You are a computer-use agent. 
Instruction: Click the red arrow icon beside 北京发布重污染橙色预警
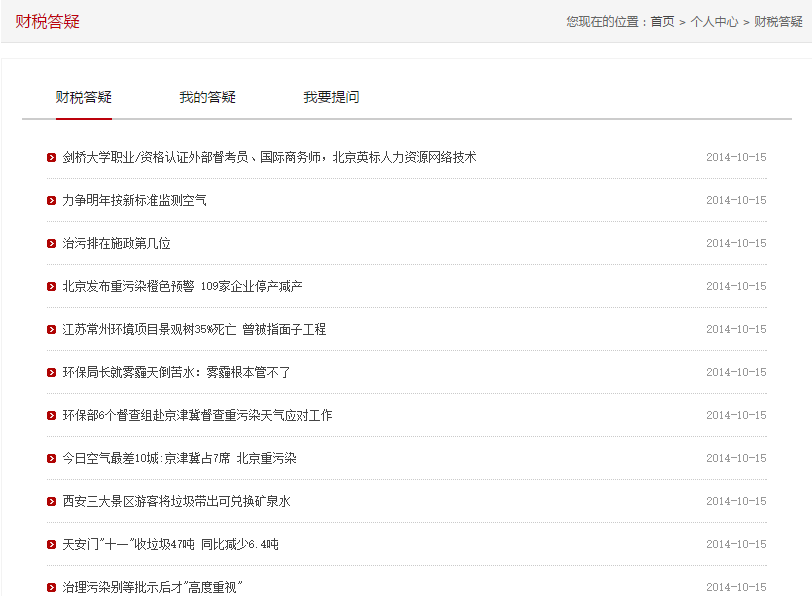click(x=51, y=286)
